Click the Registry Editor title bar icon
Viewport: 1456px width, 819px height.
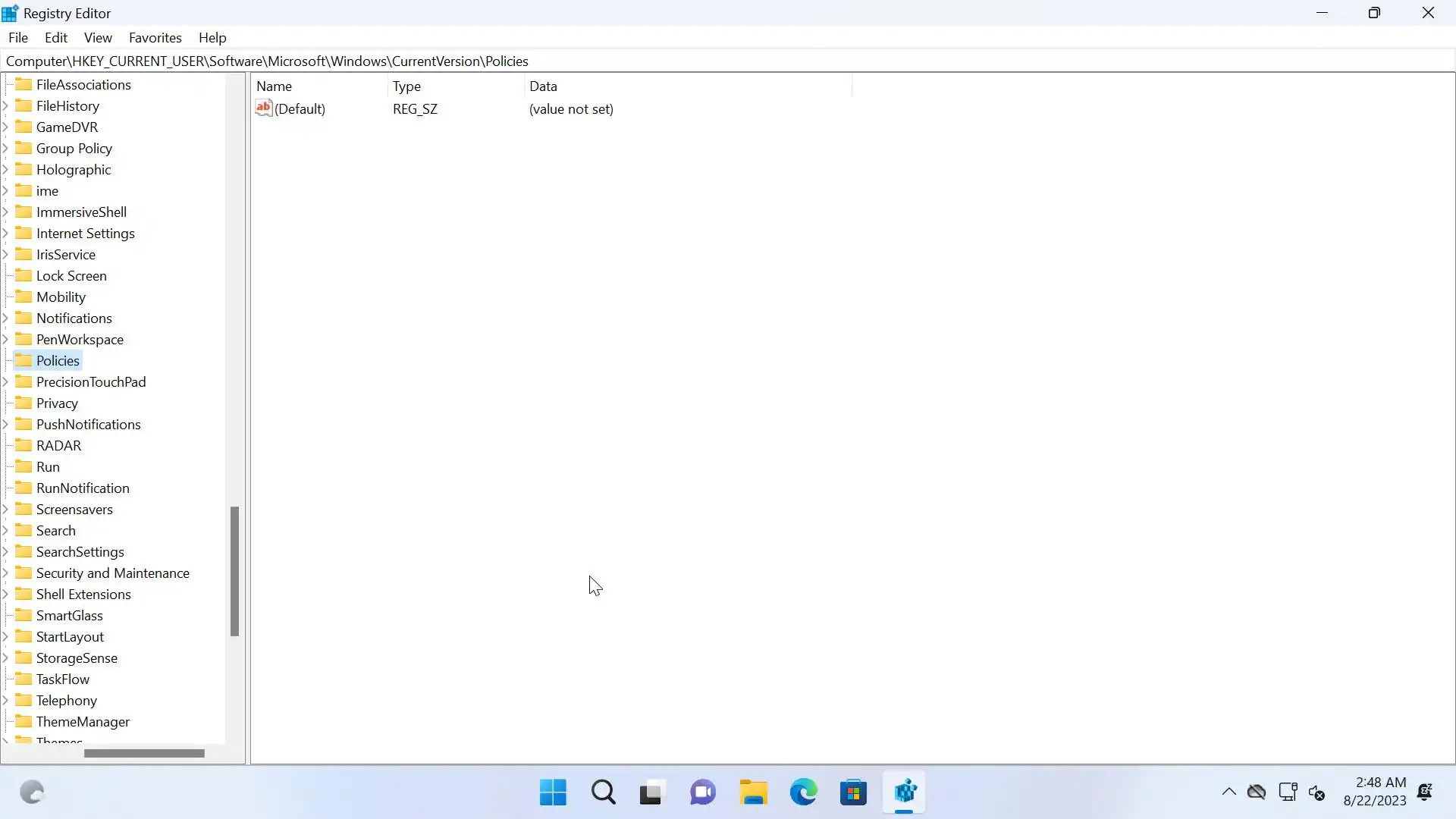tap(10, 13)
